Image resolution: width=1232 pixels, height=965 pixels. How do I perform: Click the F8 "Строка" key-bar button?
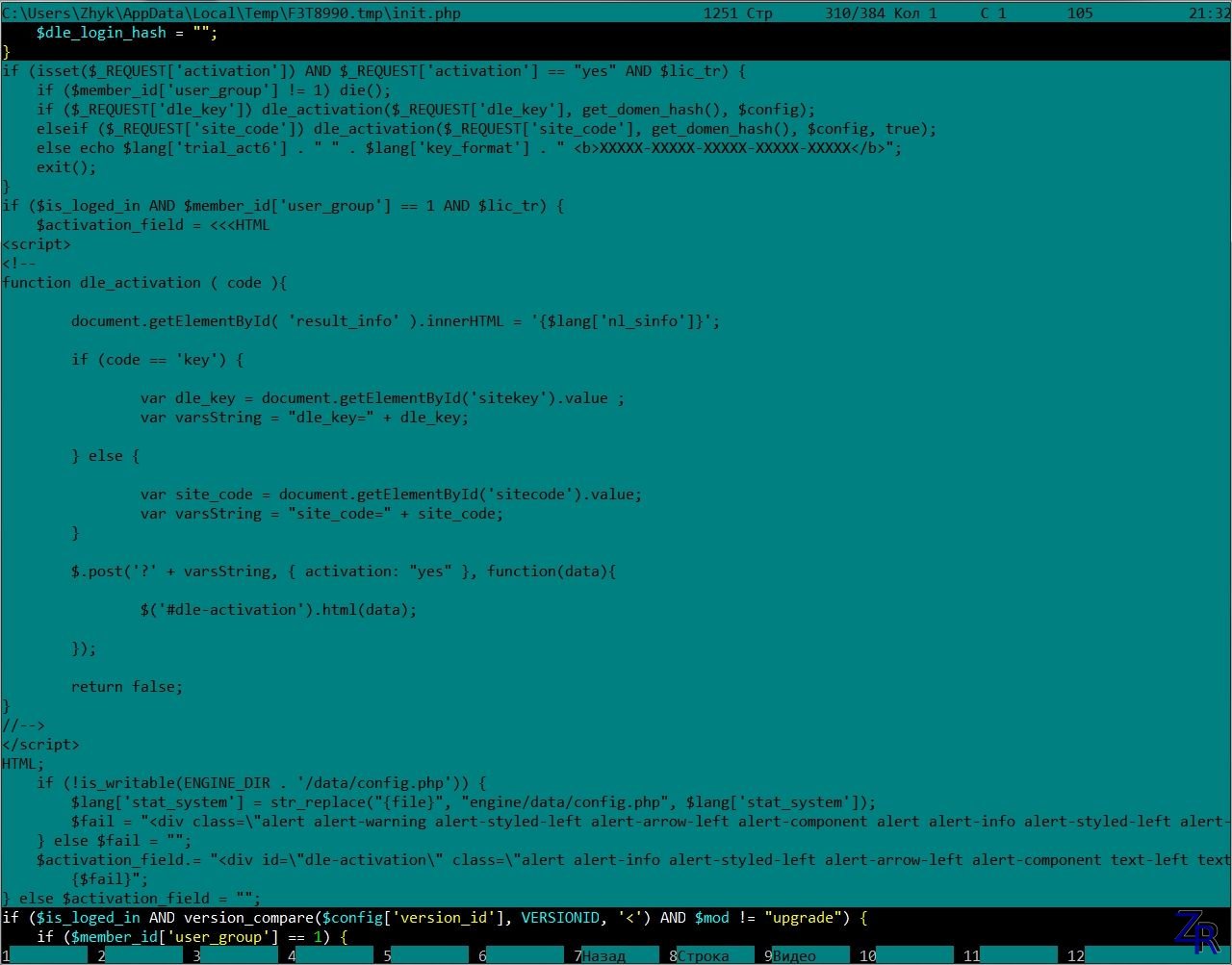(x=707, y=955)
